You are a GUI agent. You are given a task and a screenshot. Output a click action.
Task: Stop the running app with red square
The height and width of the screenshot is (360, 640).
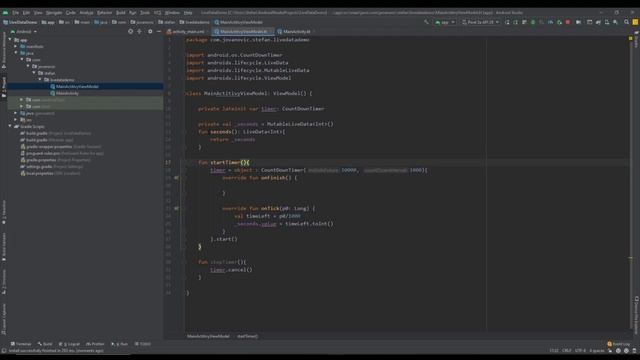coord(568,22)
